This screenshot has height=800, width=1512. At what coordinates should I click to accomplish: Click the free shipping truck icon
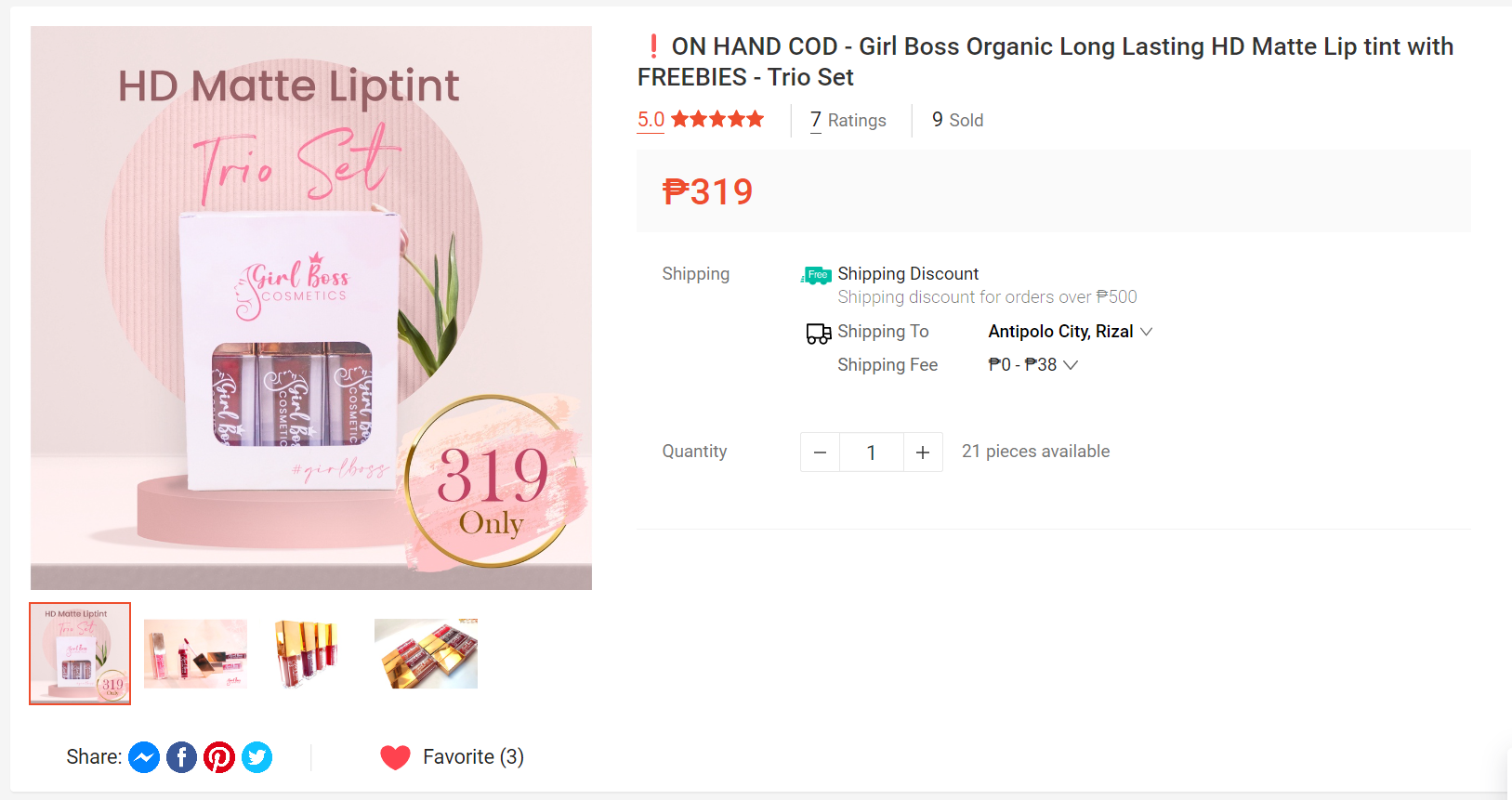point(816,275)
